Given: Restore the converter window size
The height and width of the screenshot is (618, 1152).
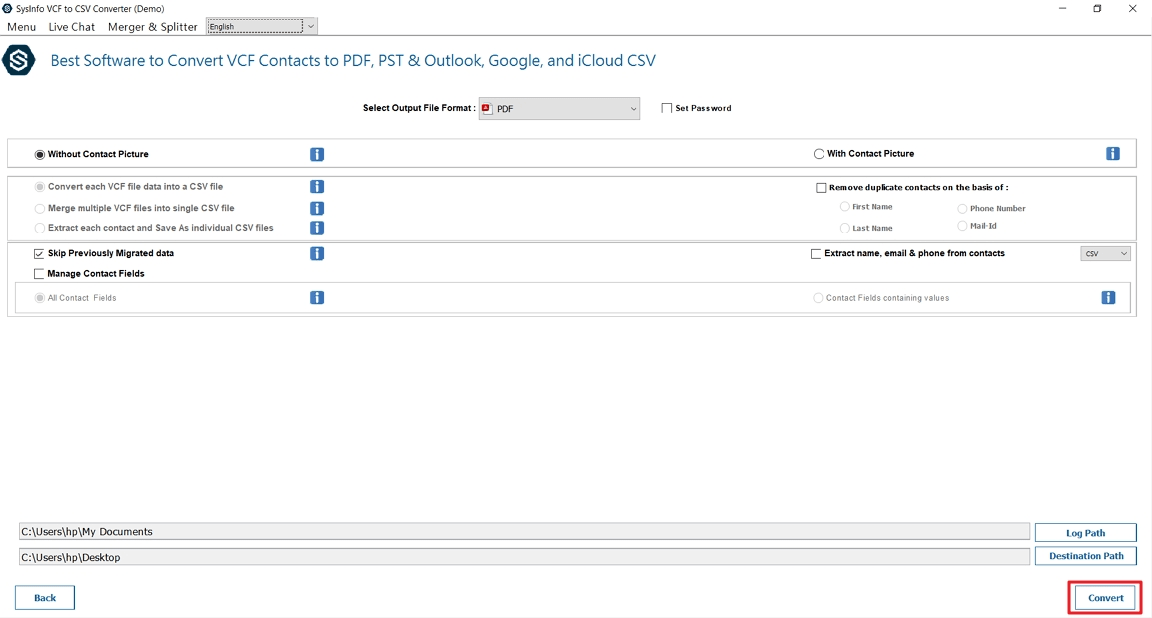Looking at the screenshot, I should tap(1097, 9).
